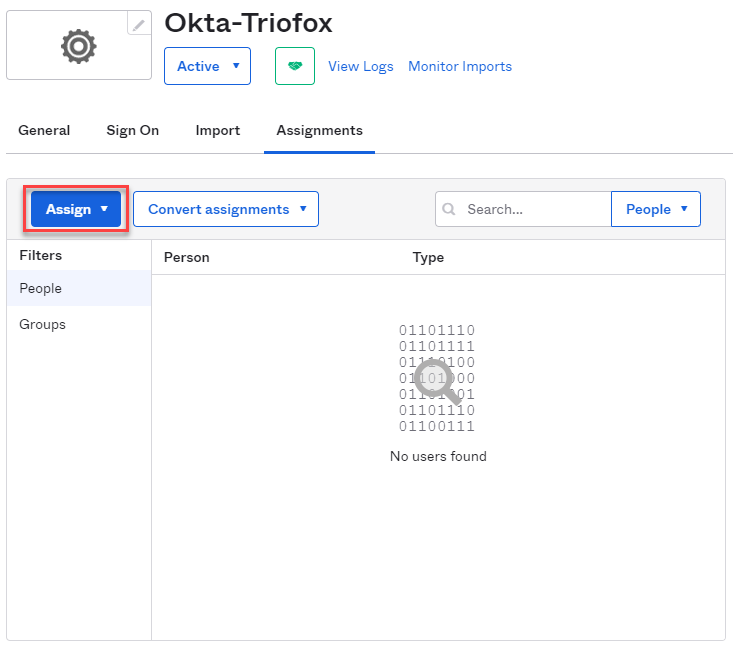The width and height of the screenshot is (733, 649).
Task: Click the Person column header
Action: (187, 257)
